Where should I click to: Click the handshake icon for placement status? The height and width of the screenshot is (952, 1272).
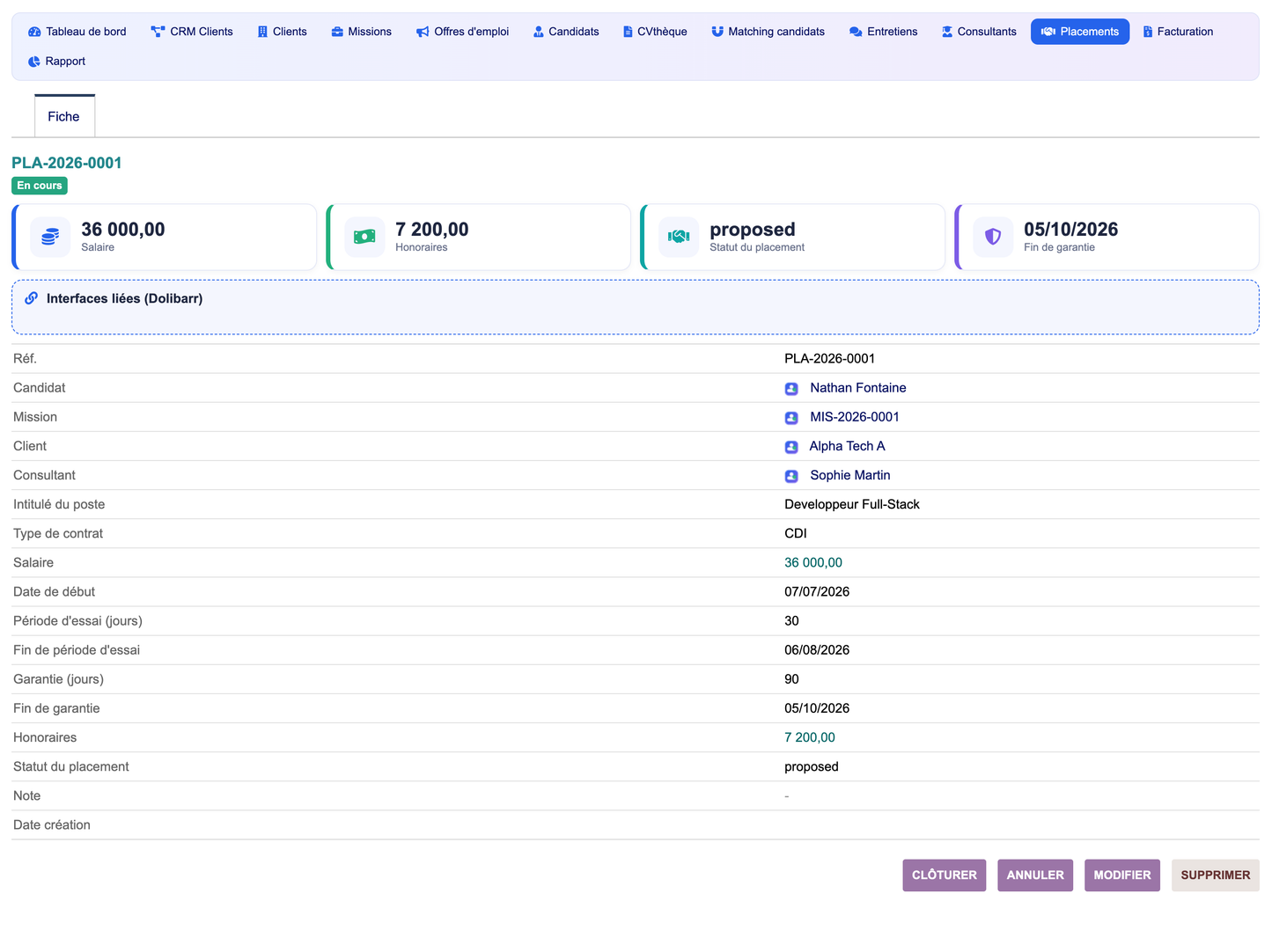pos(679,237)
